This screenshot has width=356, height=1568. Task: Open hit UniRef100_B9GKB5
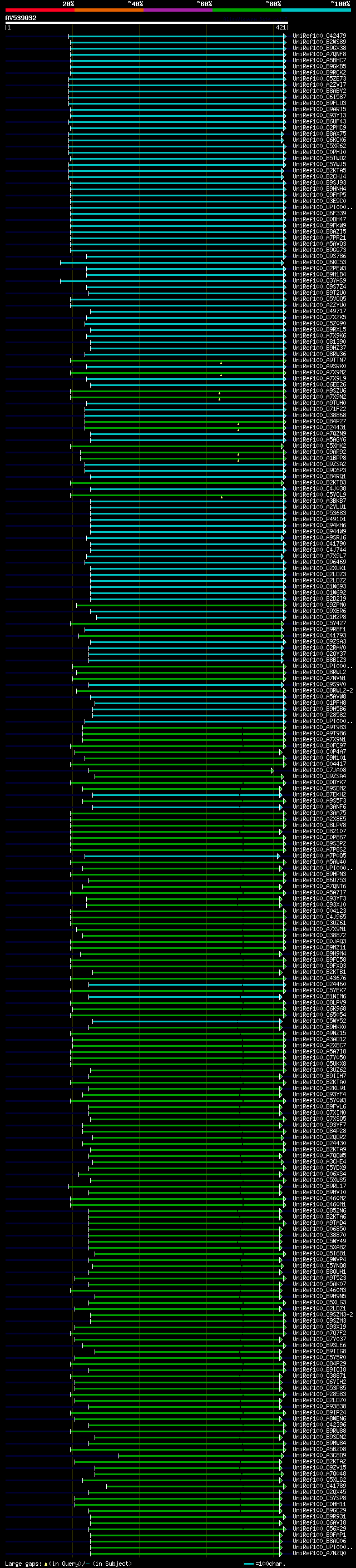pos(319,66)
